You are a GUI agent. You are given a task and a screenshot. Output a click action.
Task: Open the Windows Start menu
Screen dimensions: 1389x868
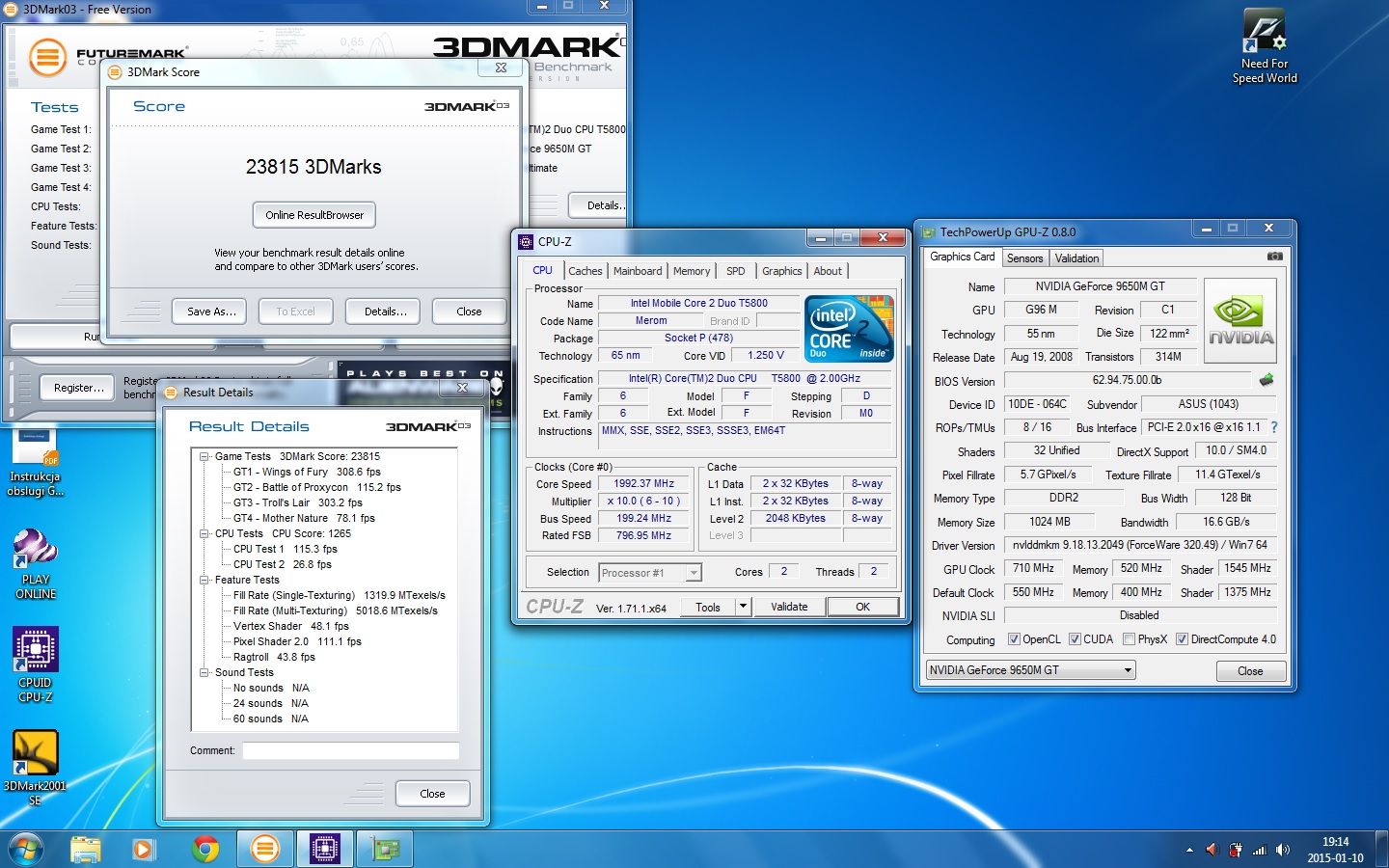click(x=26, y=850)
